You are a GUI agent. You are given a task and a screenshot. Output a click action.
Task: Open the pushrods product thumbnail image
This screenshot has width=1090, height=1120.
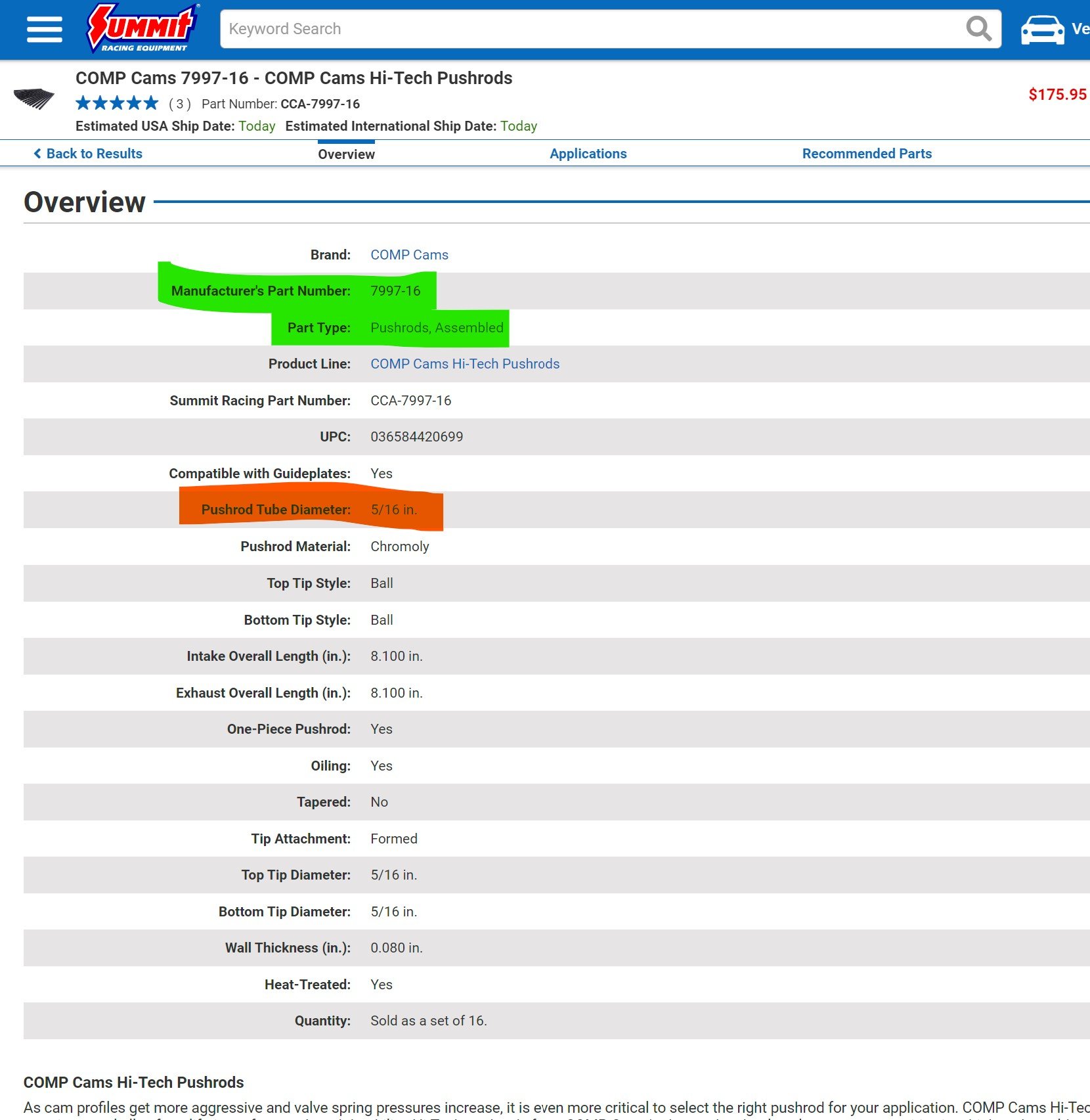pos(34,99)
